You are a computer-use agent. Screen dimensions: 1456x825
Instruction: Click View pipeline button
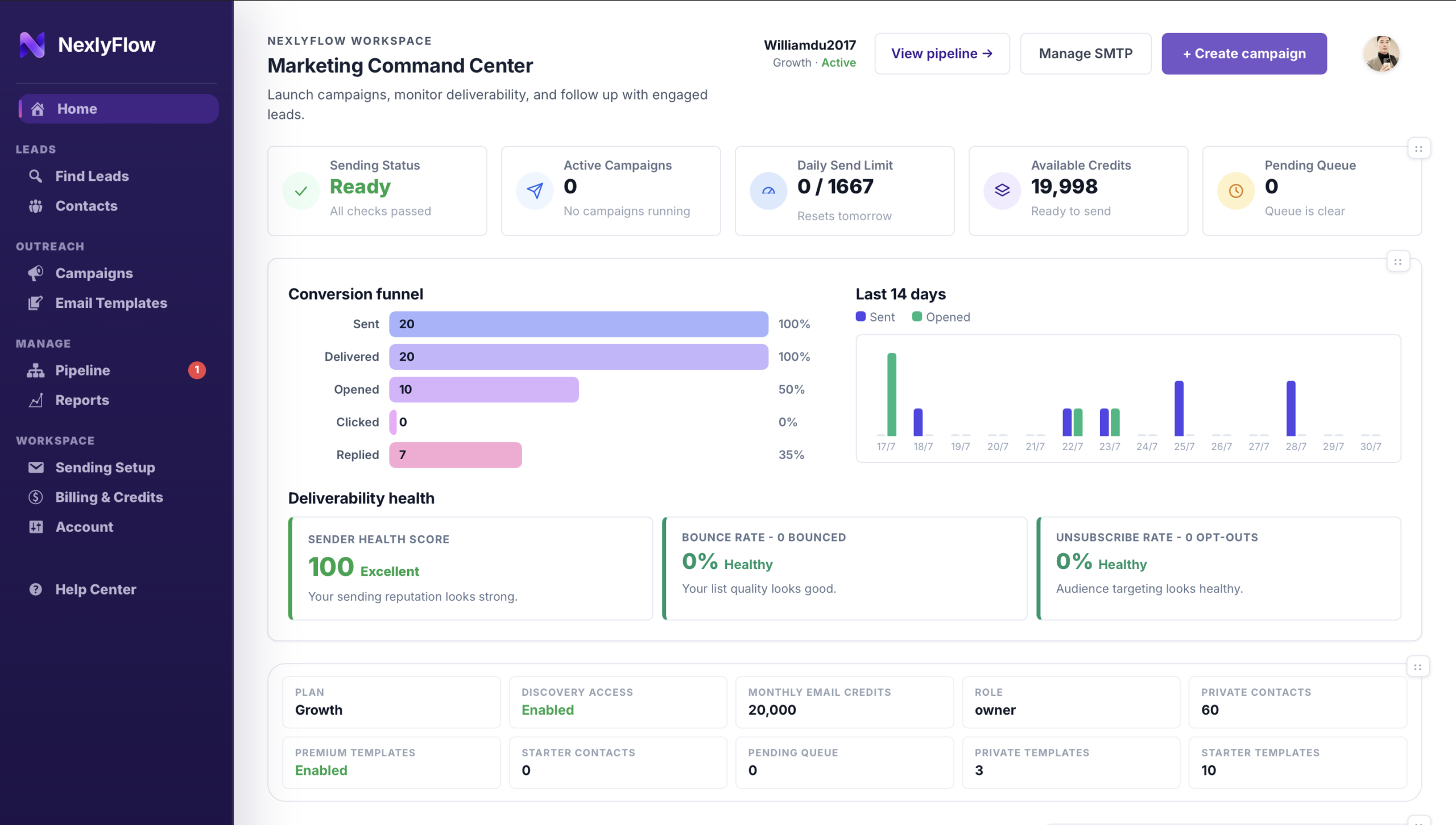(942, 53)
